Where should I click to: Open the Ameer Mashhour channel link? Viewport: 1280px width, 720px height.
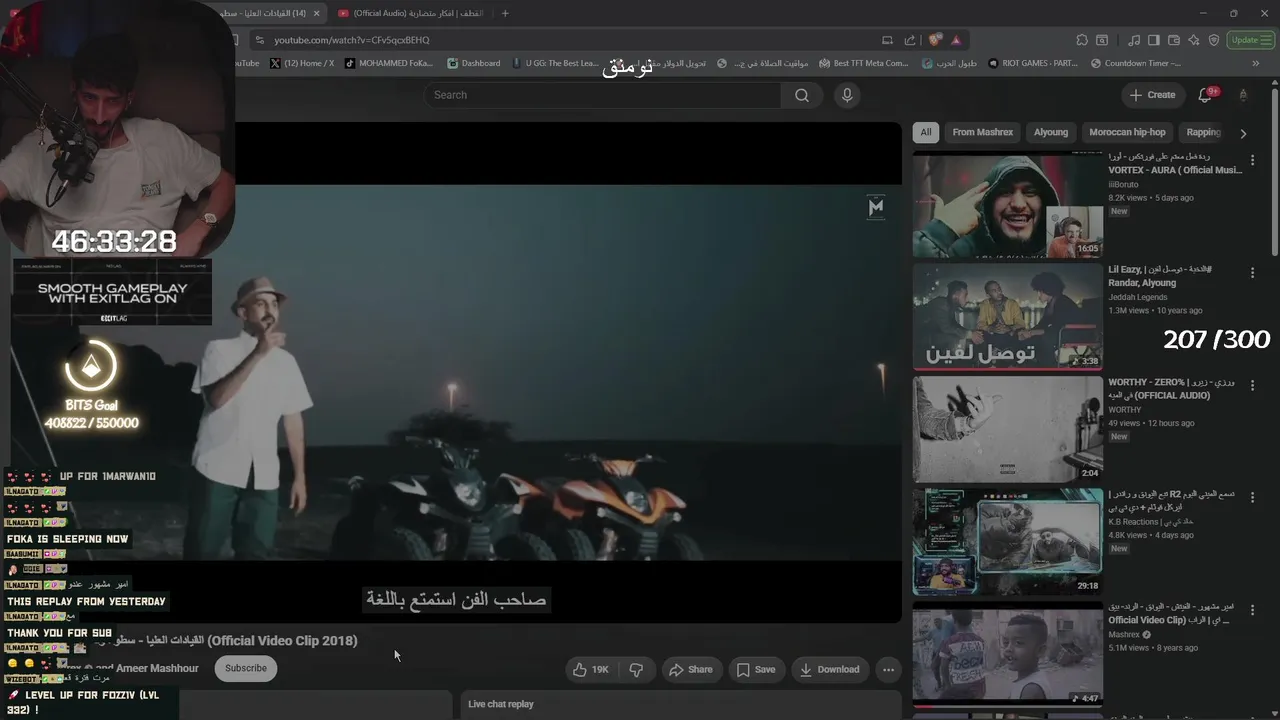pyautogui.click(x=157, y=668)
